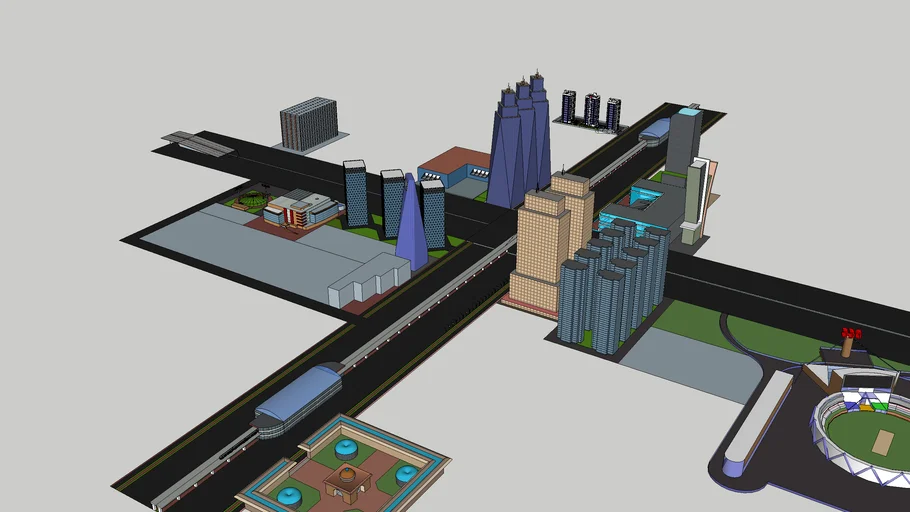
Task: Click the blue-roofed train station in the foreground
Action: (x=298, y=399)
